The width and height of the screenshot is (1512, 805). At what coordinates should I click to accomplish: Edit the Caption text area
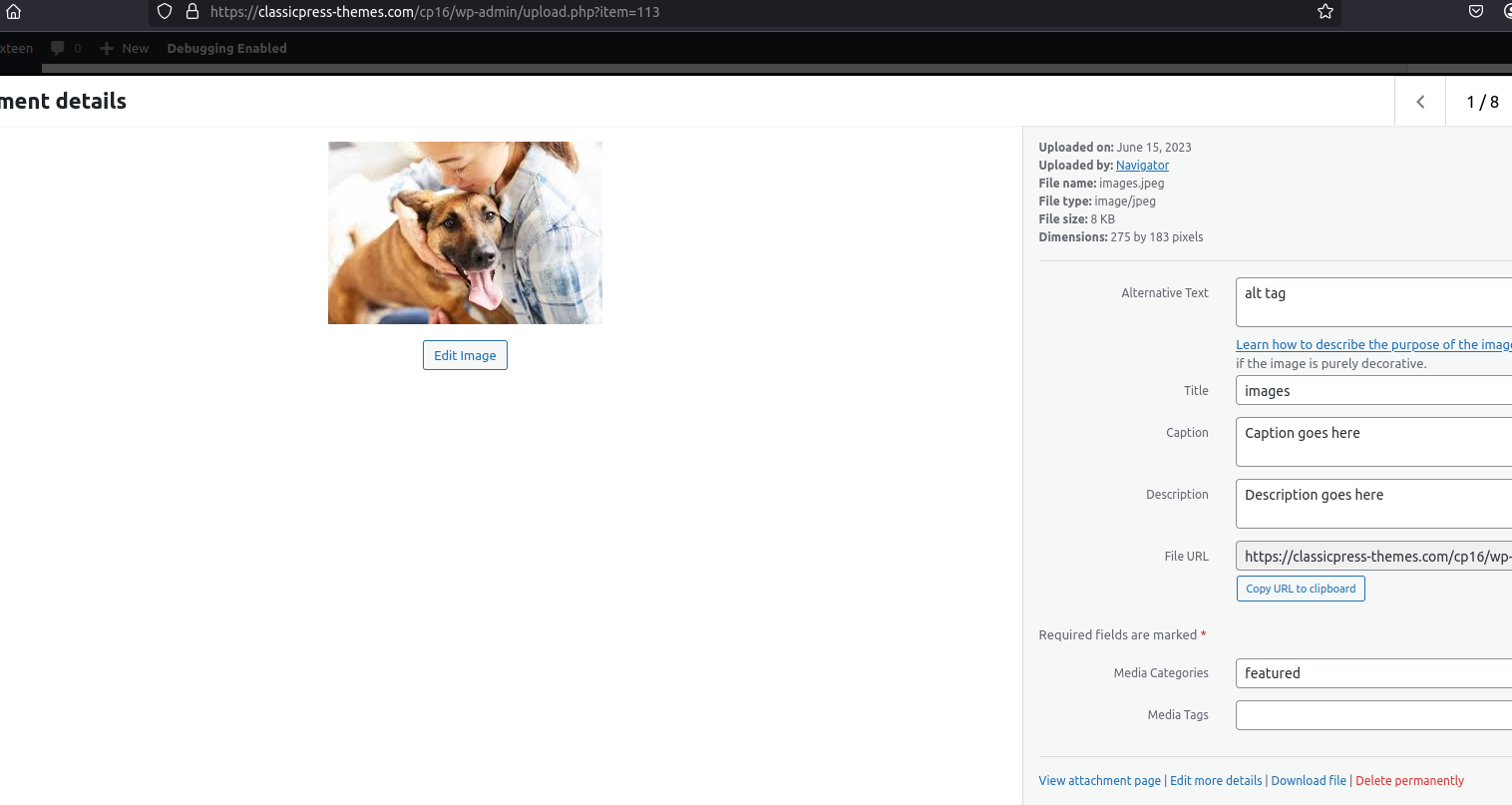pos(1373,442)
